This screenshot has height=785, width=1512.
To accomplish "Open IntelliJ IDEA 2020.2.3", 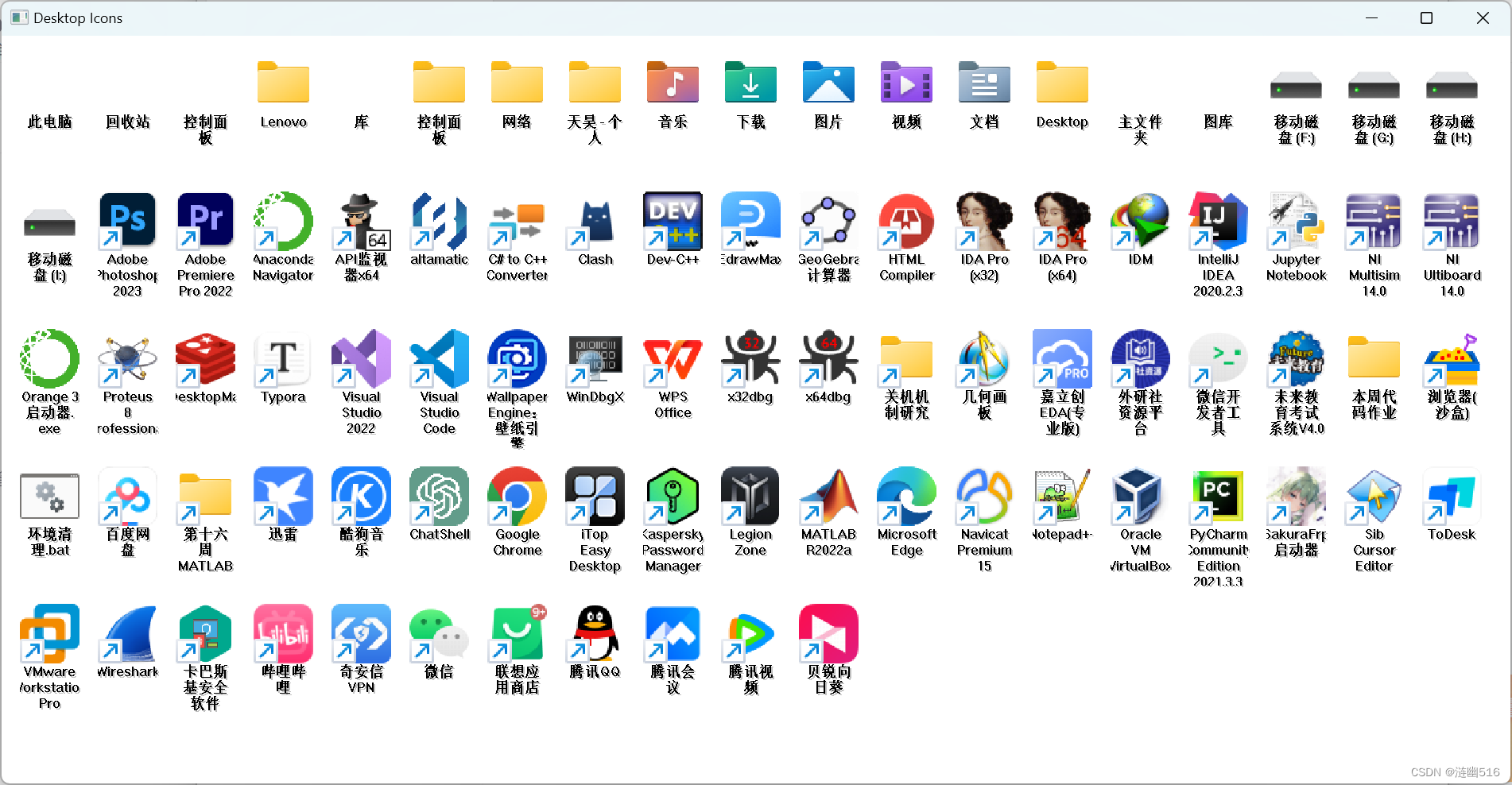I will click(x=1218, y=221).
